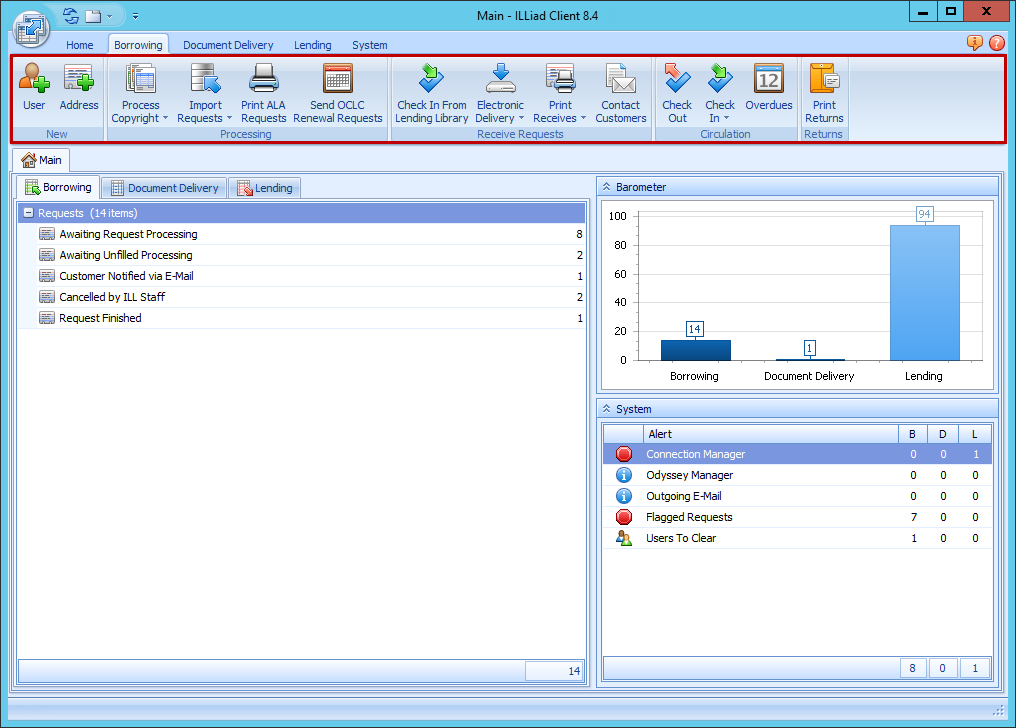1016x728 pixels.
Task: Select Check In From Lending Library
Action: point(431,90)
